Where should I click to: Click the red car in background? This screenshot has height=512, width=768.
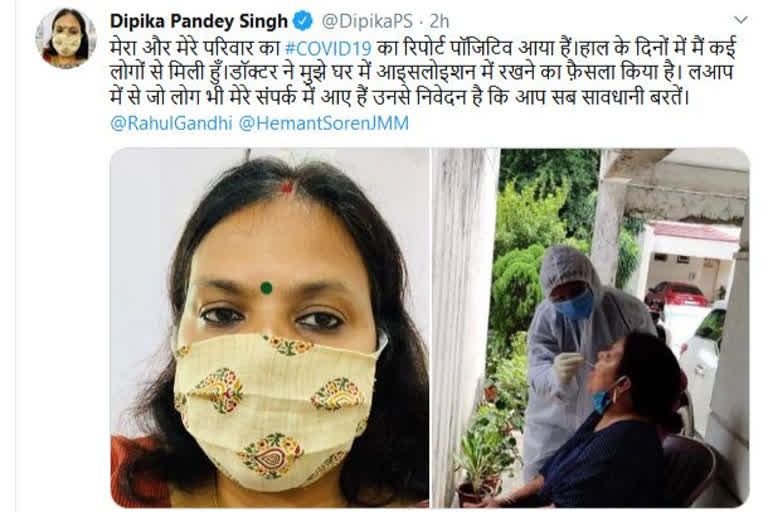click(676, 295)
